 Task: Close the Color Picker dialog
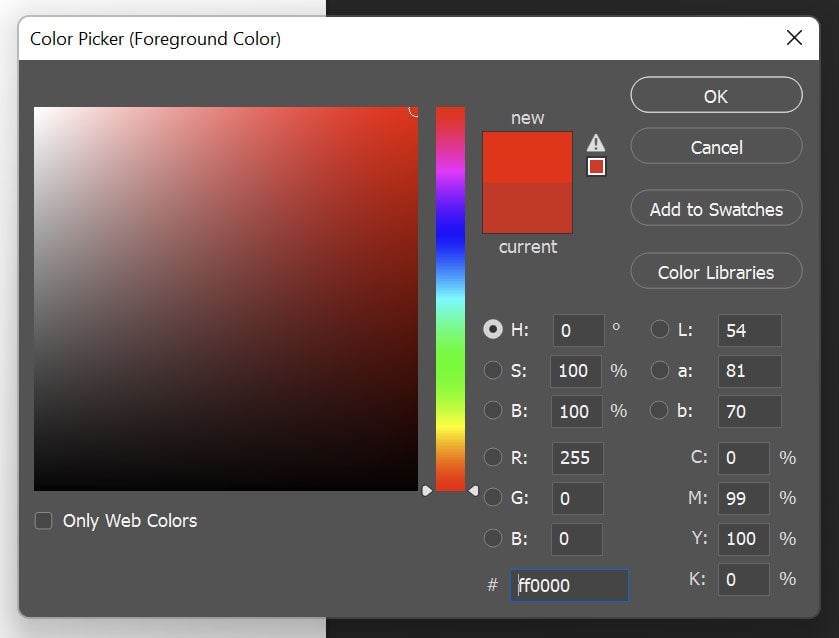[794, 38]
